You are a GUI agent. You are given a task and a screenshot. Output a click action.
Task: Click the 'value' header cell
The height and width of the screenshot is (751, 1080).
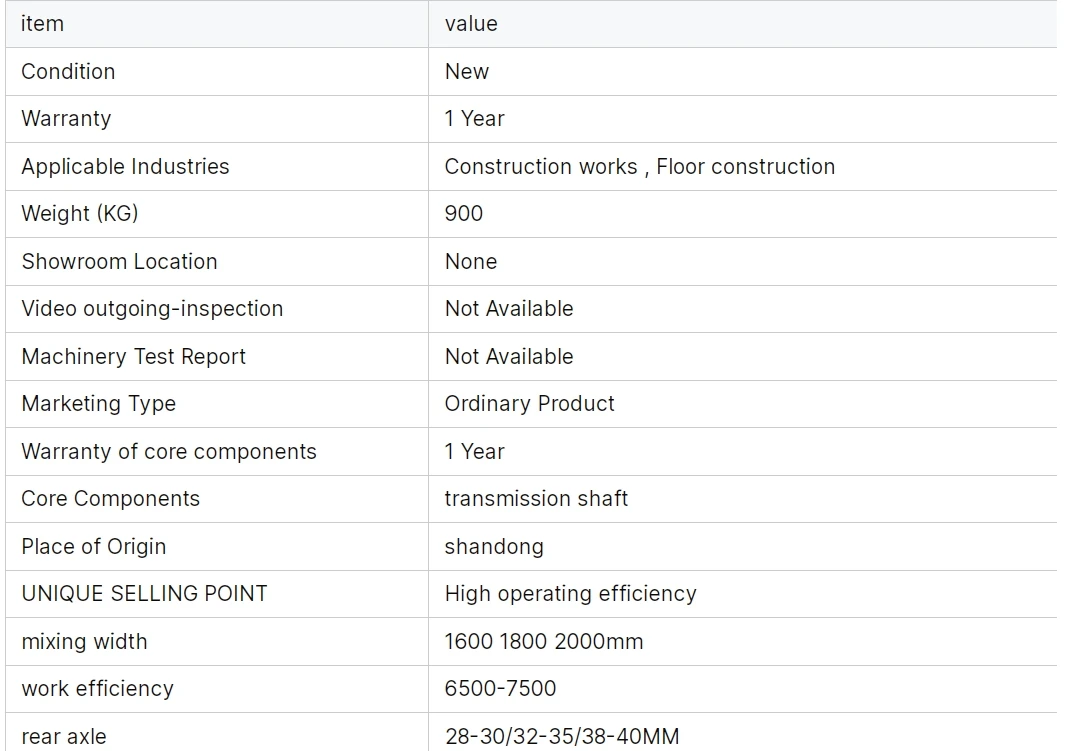click(x=471, y=24)
